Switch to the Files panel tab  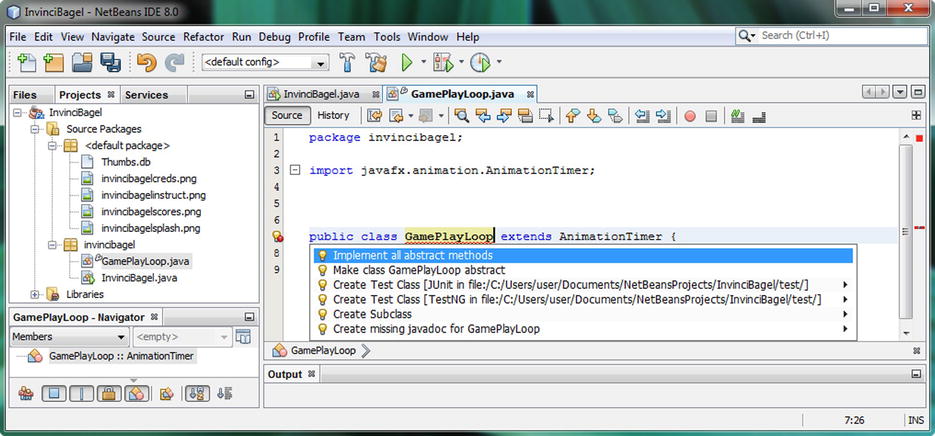click(24, 95)
